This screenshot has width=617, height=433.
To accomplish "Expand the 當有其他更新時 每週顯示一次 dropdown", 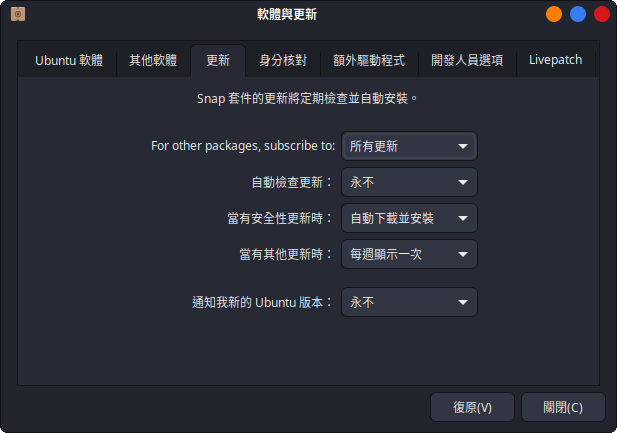I will 409,254.
